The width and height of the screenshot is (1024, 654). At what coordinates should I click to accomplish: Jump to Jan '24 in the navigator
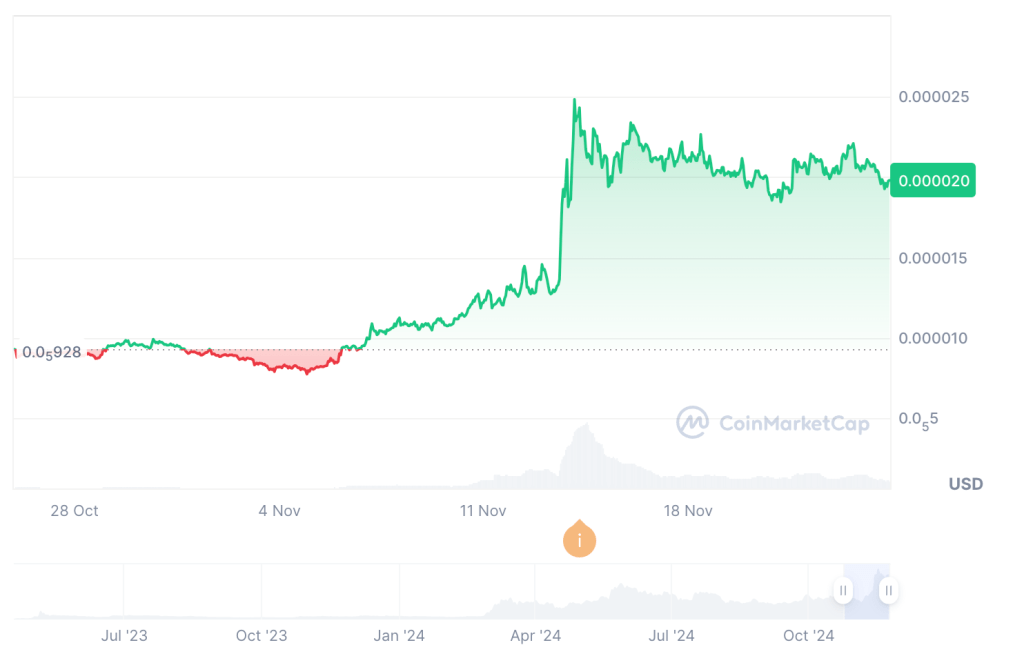pos(399,636)
